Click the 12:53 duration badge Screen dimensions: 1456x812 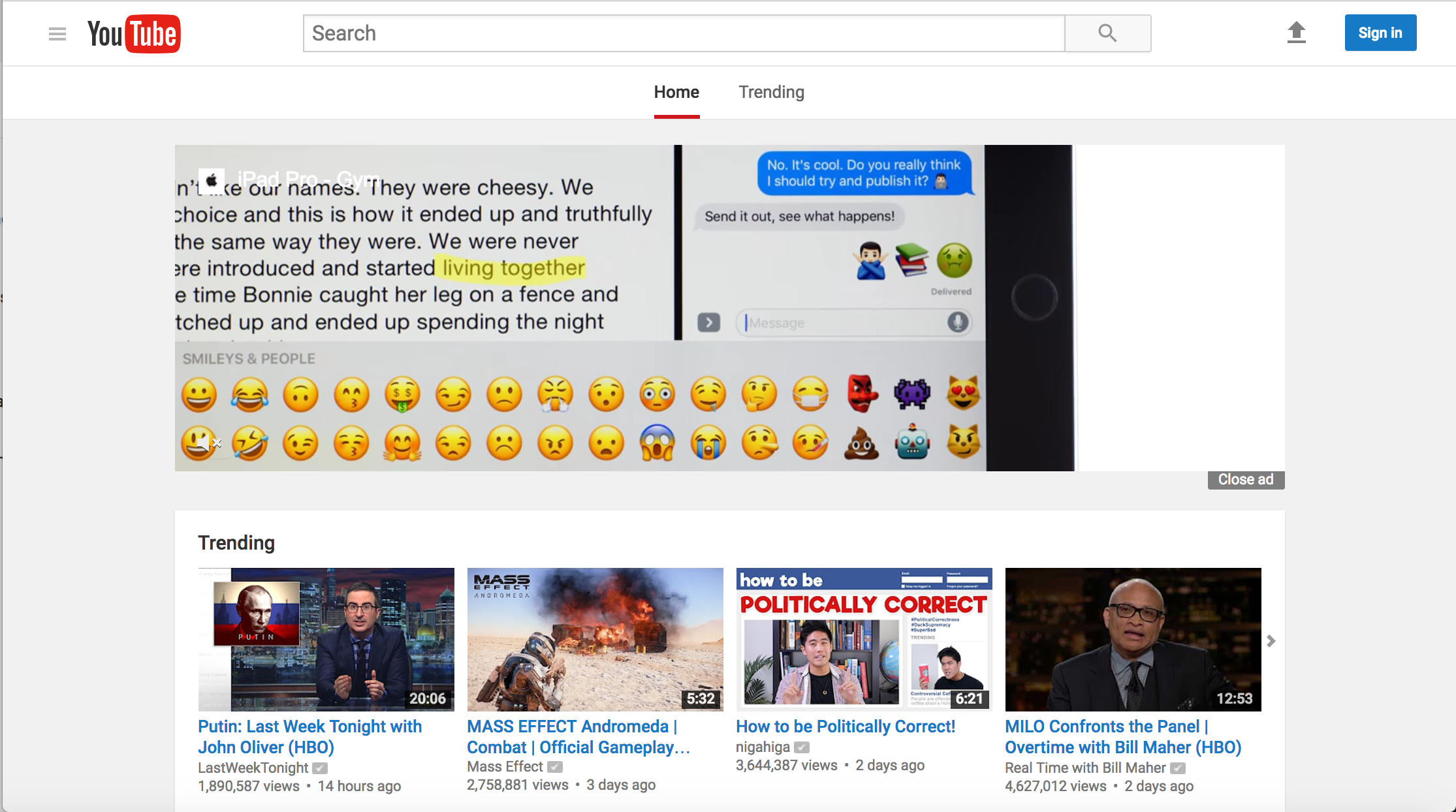(1234, 698)
